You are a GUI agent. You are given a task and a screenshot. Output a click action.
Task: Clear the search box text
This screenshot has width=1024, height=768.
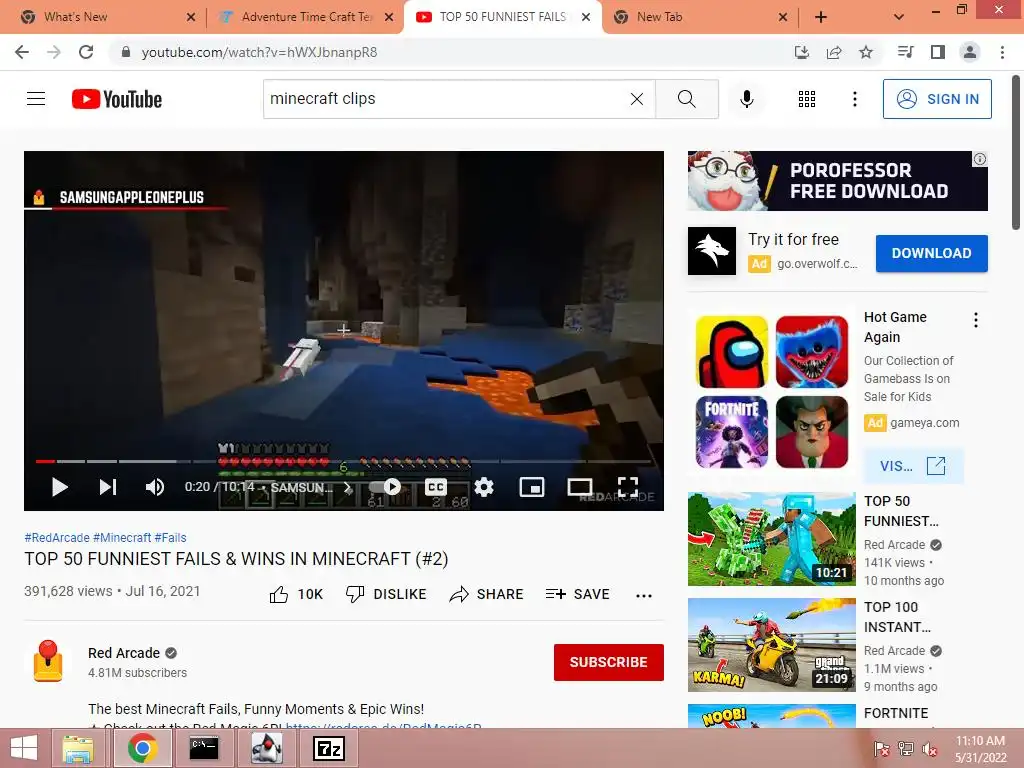pyautogui.click(x=637, y=99)
